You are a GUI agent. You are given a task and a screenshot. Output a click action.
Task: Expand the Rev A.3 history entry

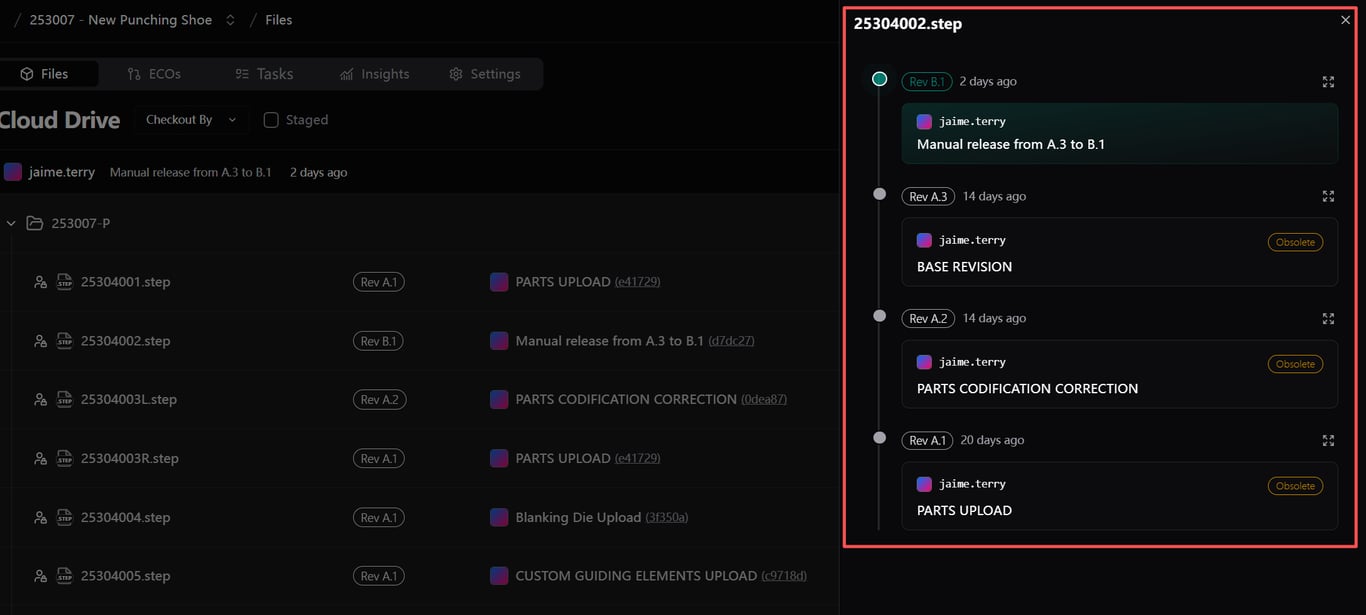point(1328,196)
